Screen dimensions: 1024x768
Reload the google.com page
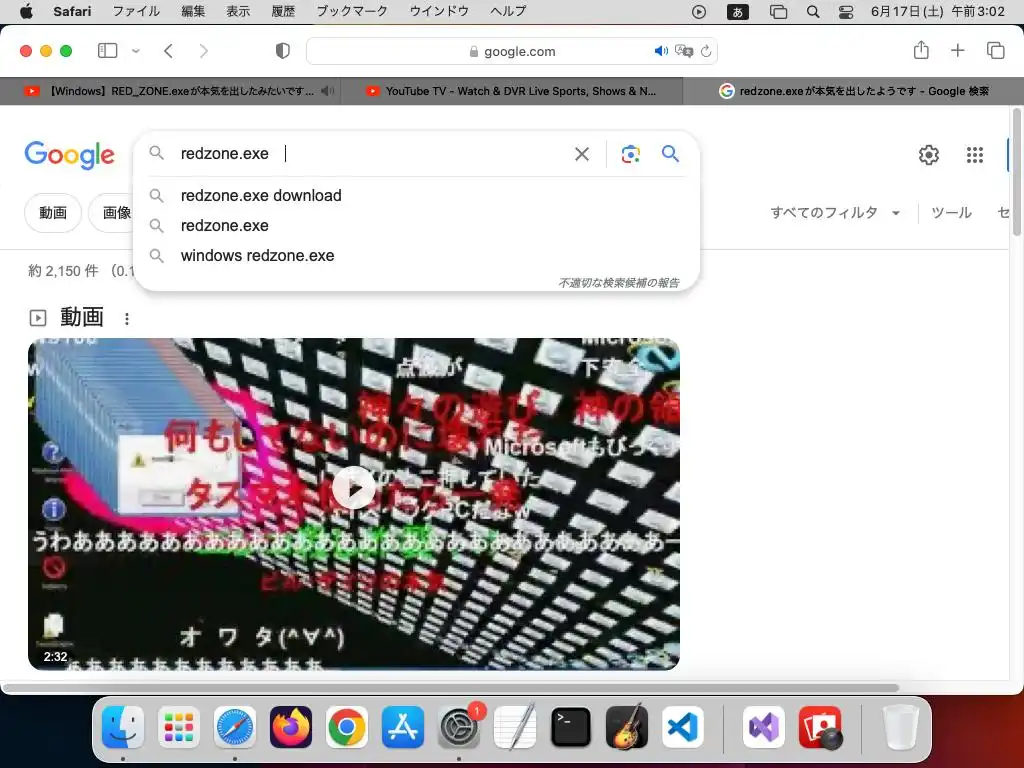click(x=706, y=51)
